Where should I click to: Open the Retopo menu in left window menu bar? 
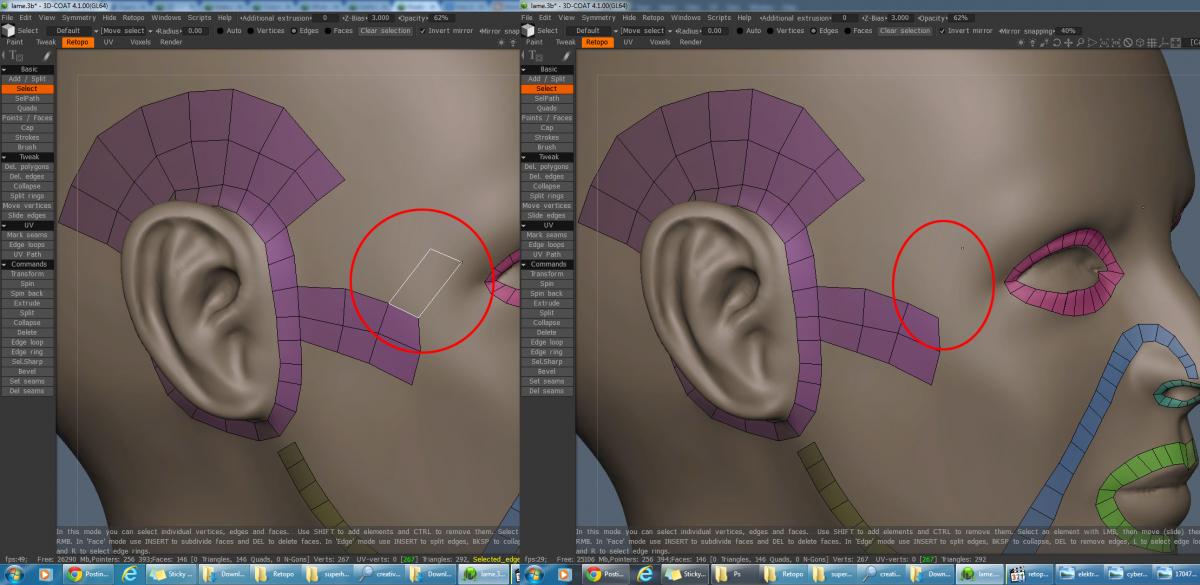coord(133,17)
